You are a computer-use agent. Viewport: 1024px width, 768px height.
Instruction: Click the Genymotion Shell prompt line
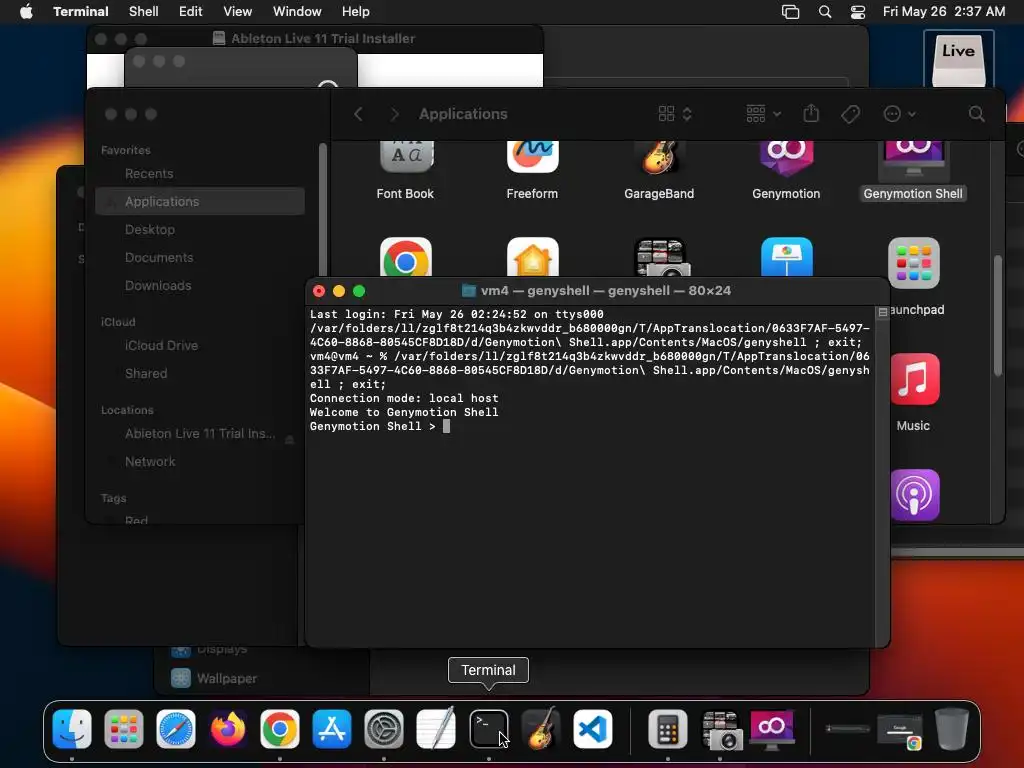[x=380, y=426]
